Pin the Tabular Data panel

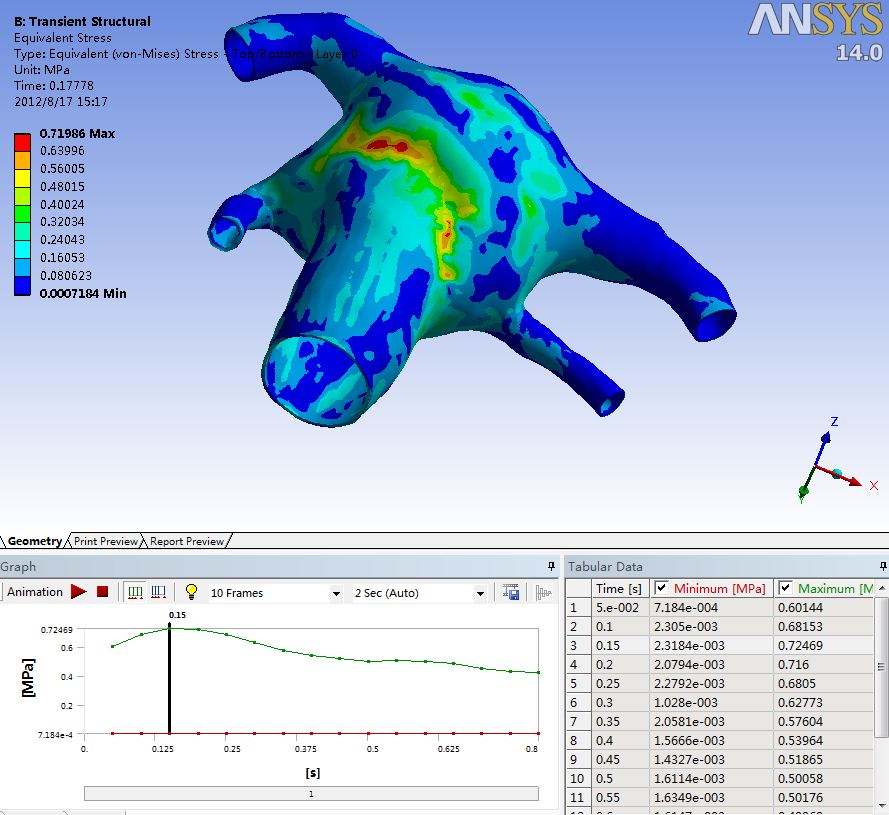tap(879, 566)
